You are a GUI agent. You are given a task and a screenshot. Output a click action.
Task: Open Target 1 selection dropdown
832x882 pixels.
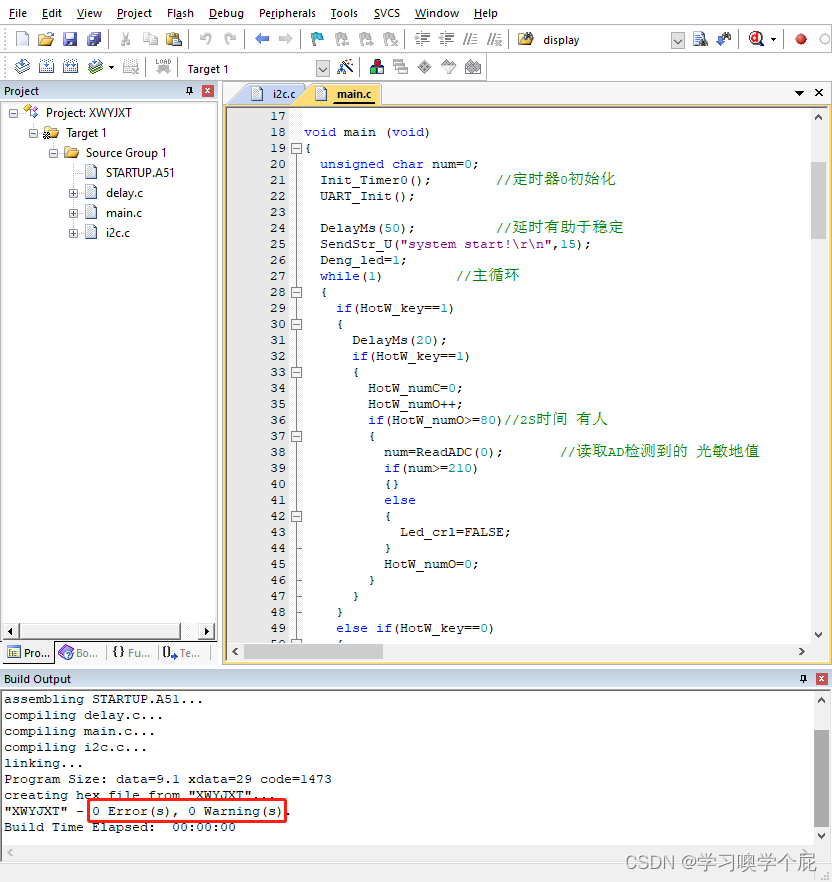pyautogui.click(x=322, y=69)
